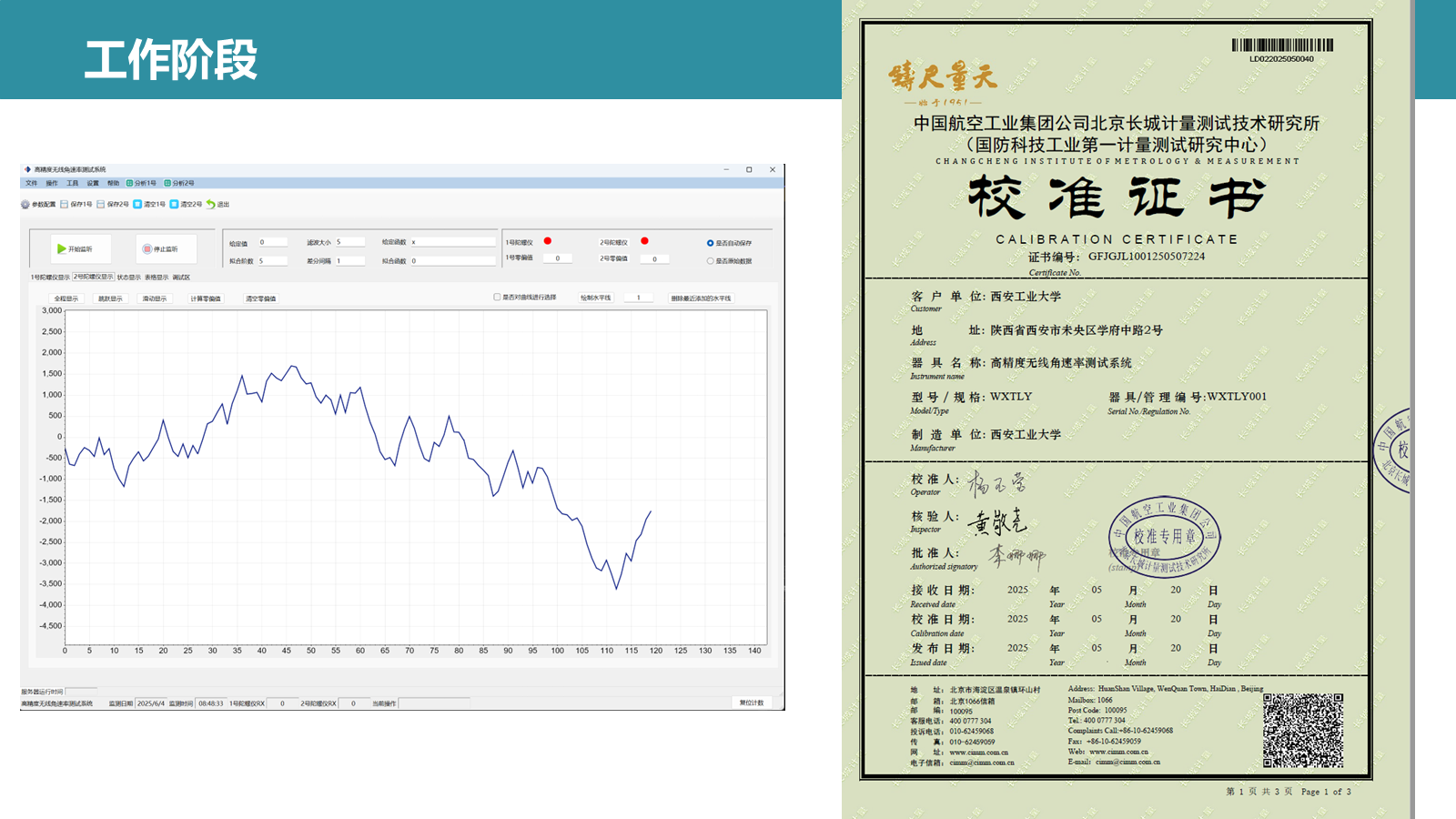Click the barcode LD022025050040 on certificate
The height and width of the screenshot is (819, 1456).
[1282, 45]
